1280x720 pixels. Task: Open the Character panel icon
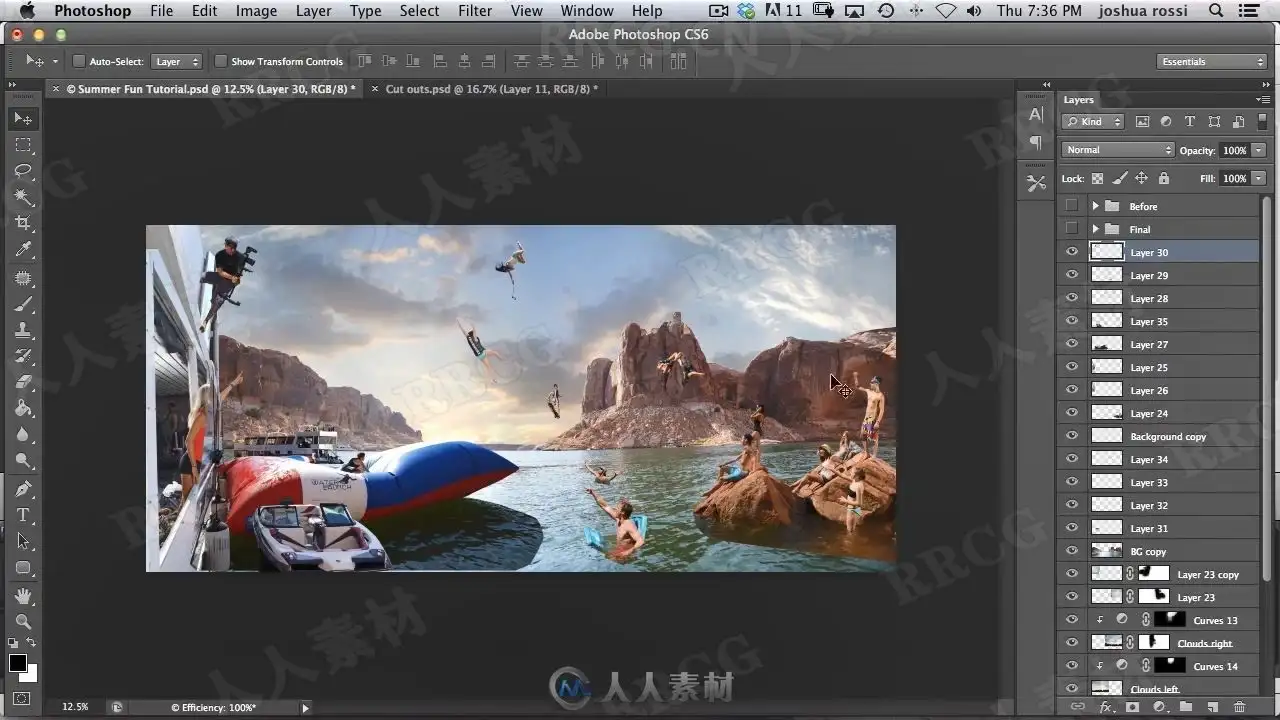pyautogui.click(x=1036, y=115)
